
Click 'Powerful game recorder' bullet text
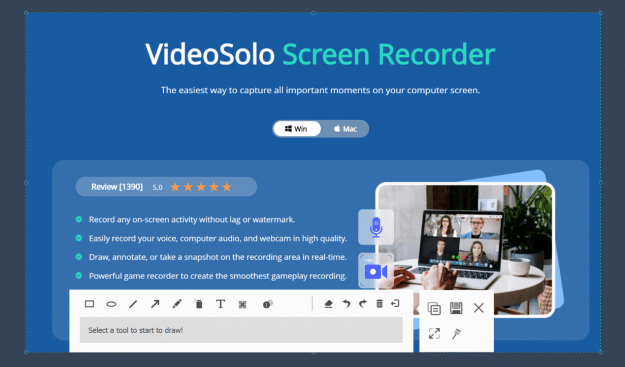click(218, 276)
